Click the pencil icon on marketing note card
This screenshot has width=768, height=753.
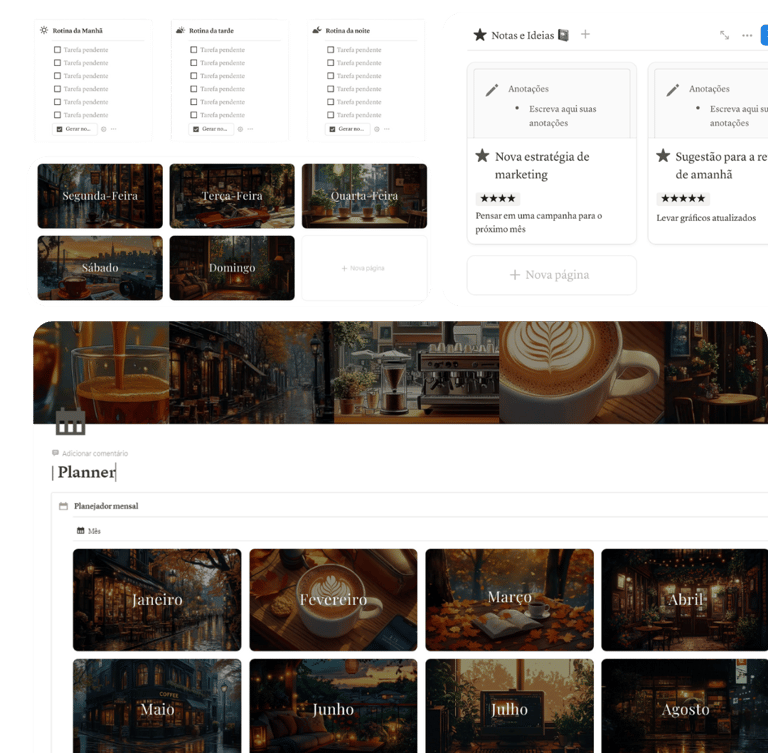click(492, 90)
